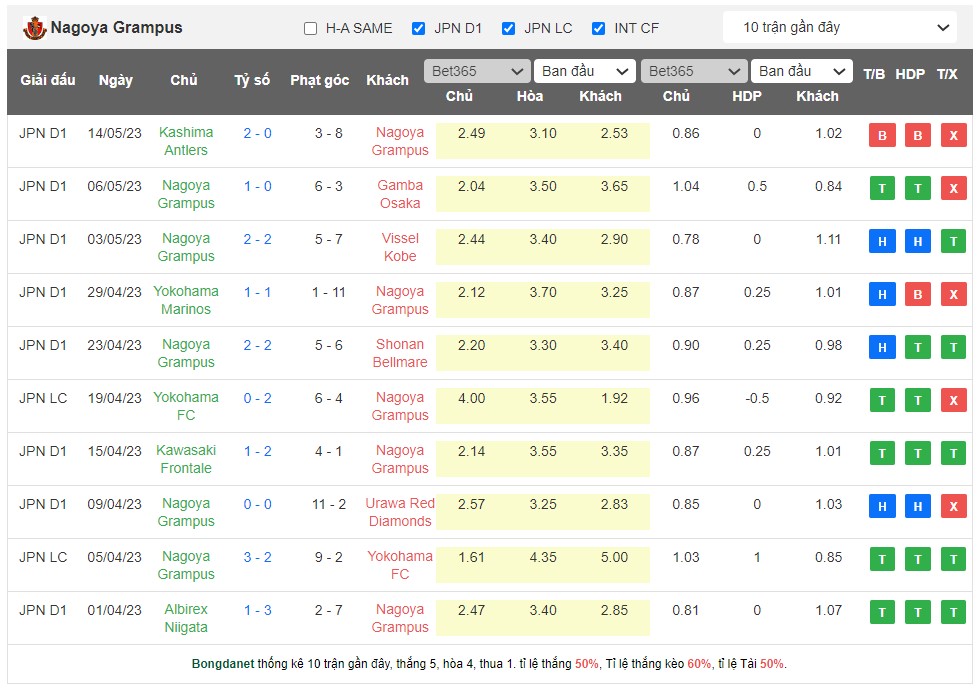978x691 pixels.
Task: Uncheck the JPN D1 filter
Action: [419, 28]
